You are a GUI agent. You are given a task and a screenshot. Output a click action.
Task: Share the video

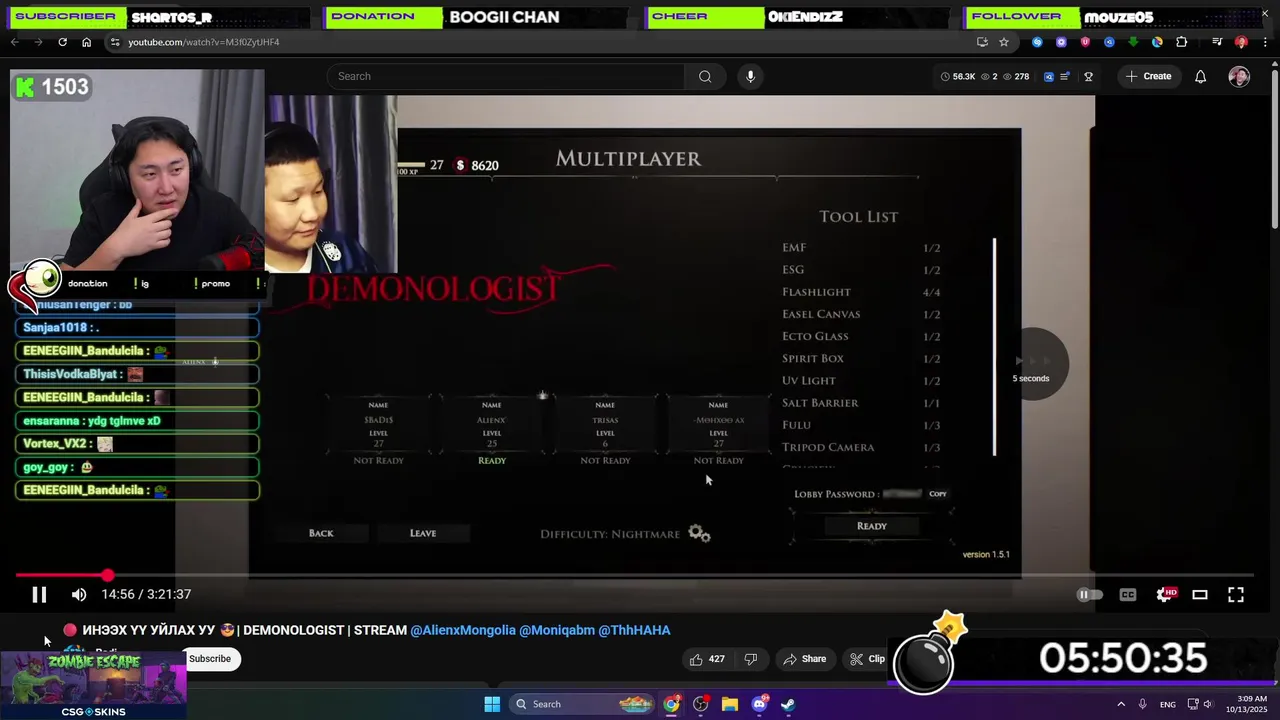[805, 659]
